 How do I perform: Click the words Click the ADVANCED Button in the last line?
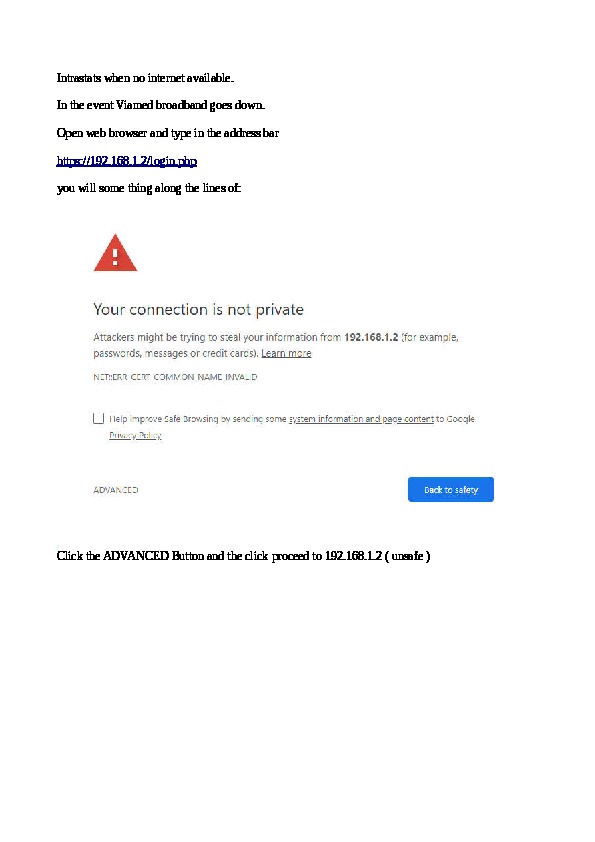[130, 556]
